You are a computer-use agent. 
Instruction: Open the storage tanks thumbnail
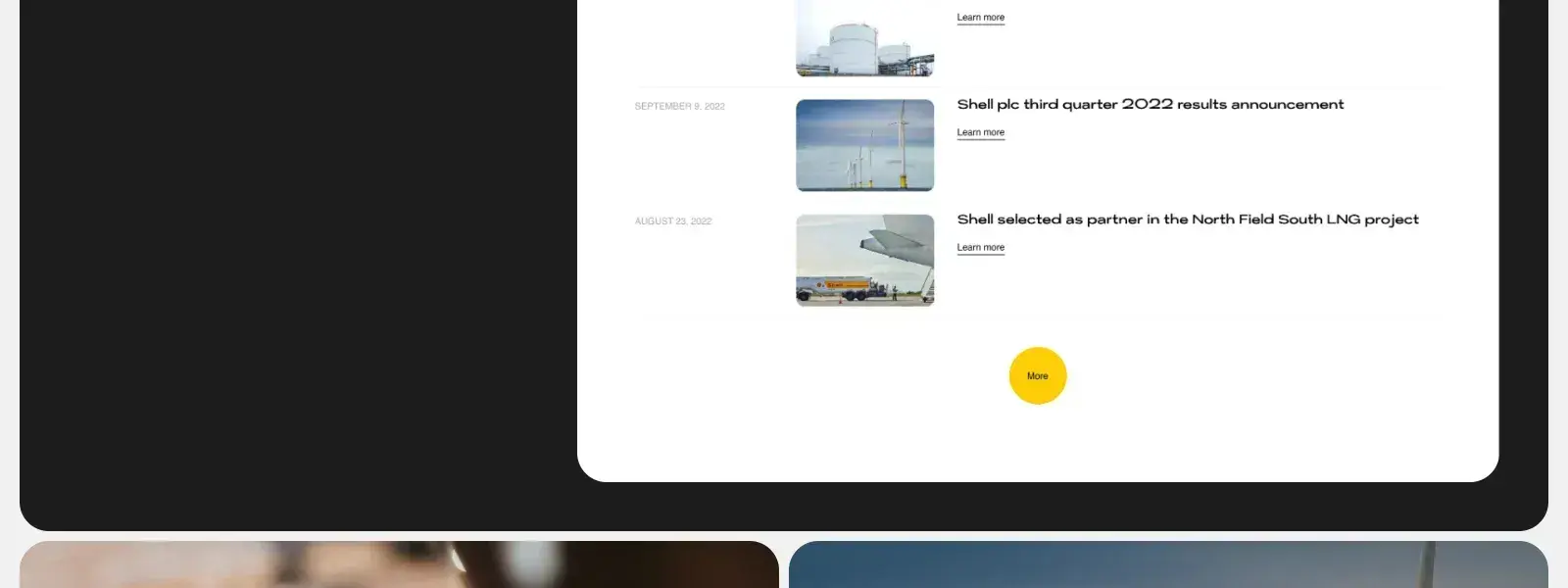coord(865,38)
